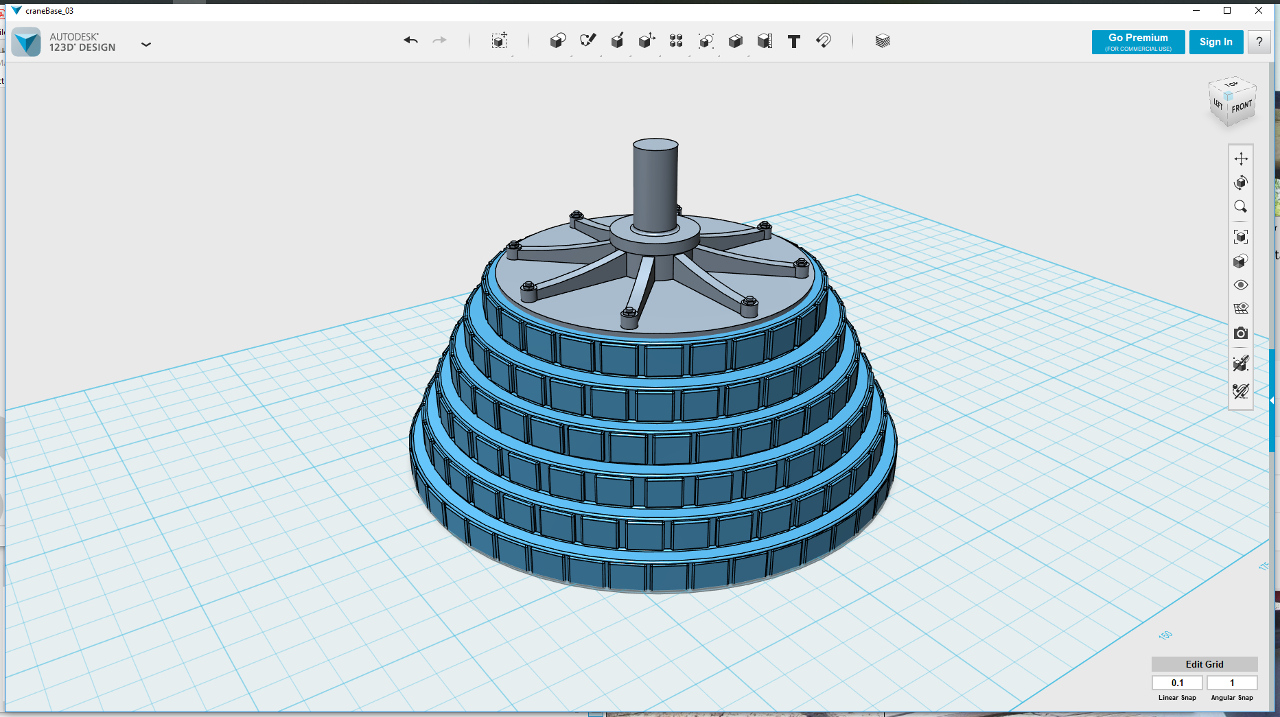This screenshot has height=717, width=1280.
Task: Activate Zoom magnifier in navigation bar
Action: (1241, 207)
